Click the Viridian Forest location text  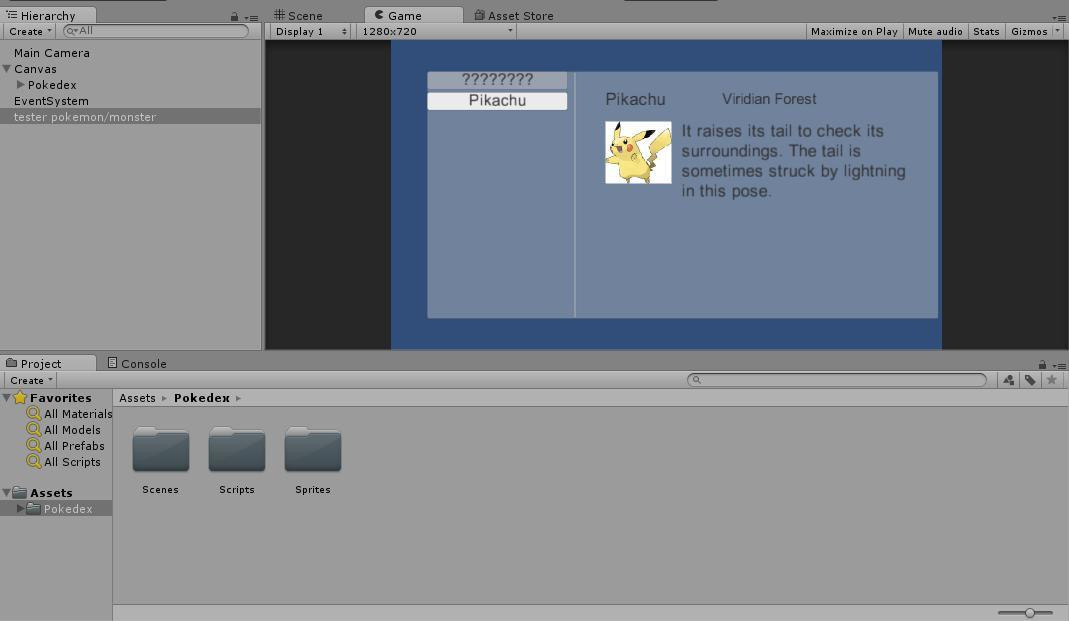click(x=769, y=99)
